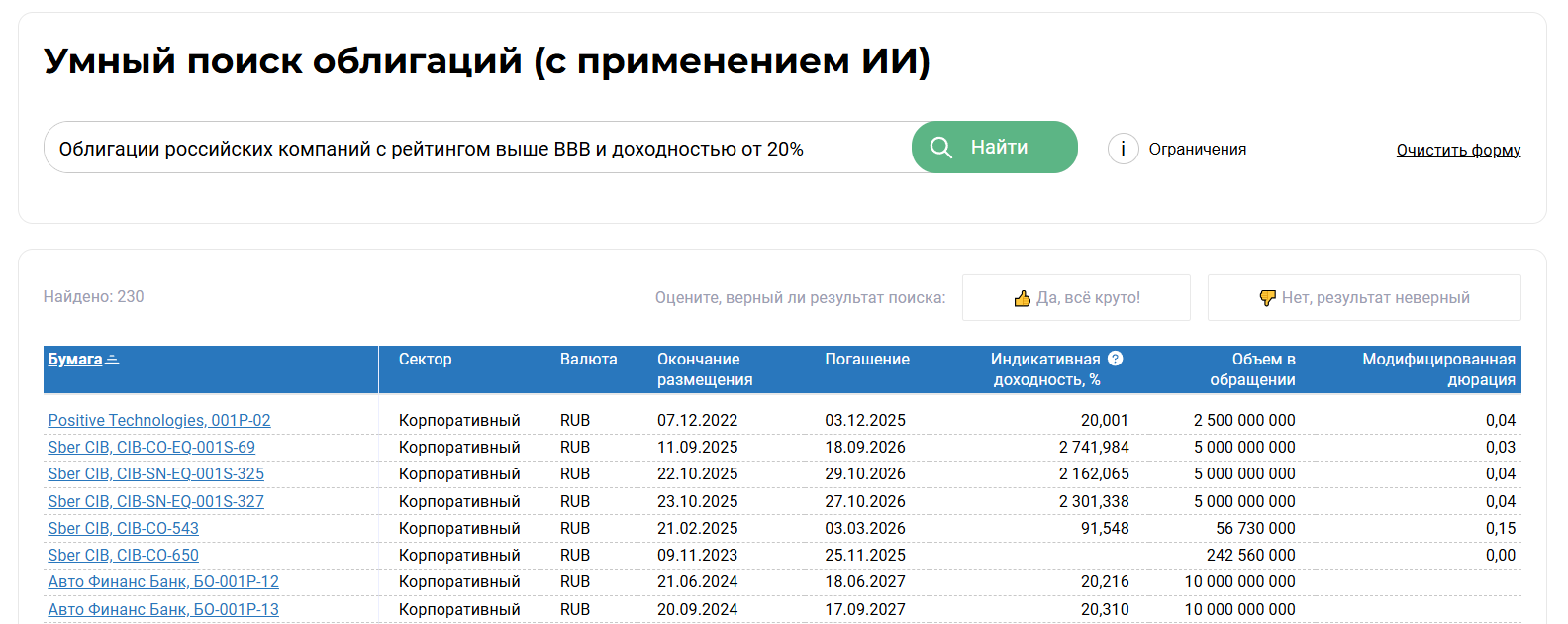Screen dimensions: 1568x624
Task: Click the magnifier icon in search button
Action: (941, 148)
